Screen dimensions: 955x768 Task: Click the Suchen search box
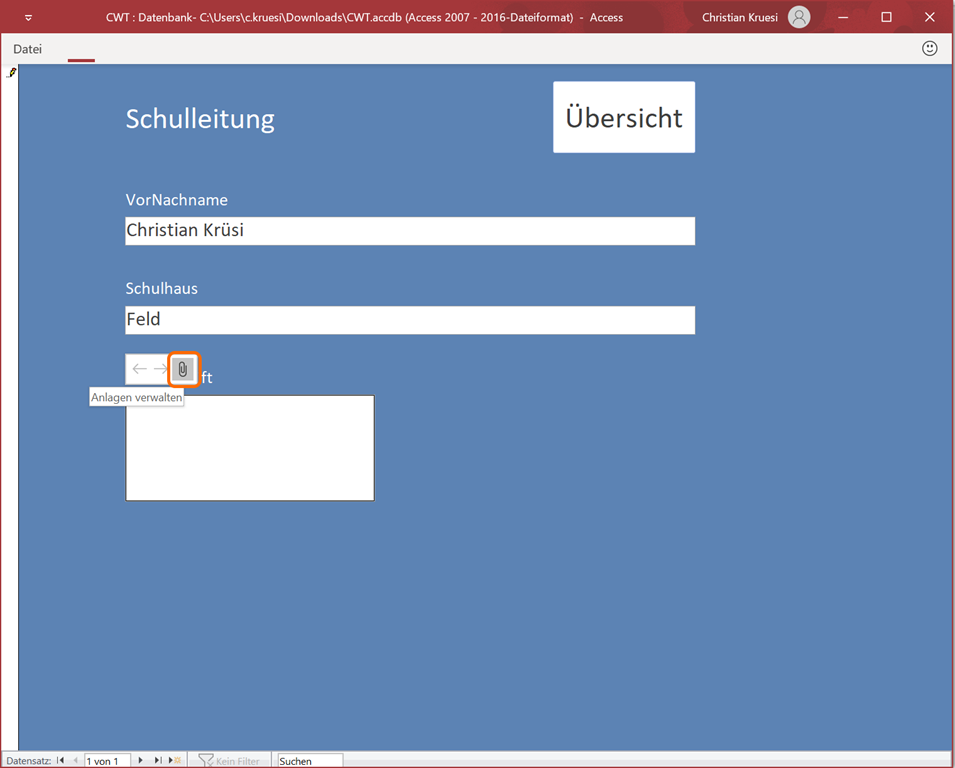(x=310, y=761)
